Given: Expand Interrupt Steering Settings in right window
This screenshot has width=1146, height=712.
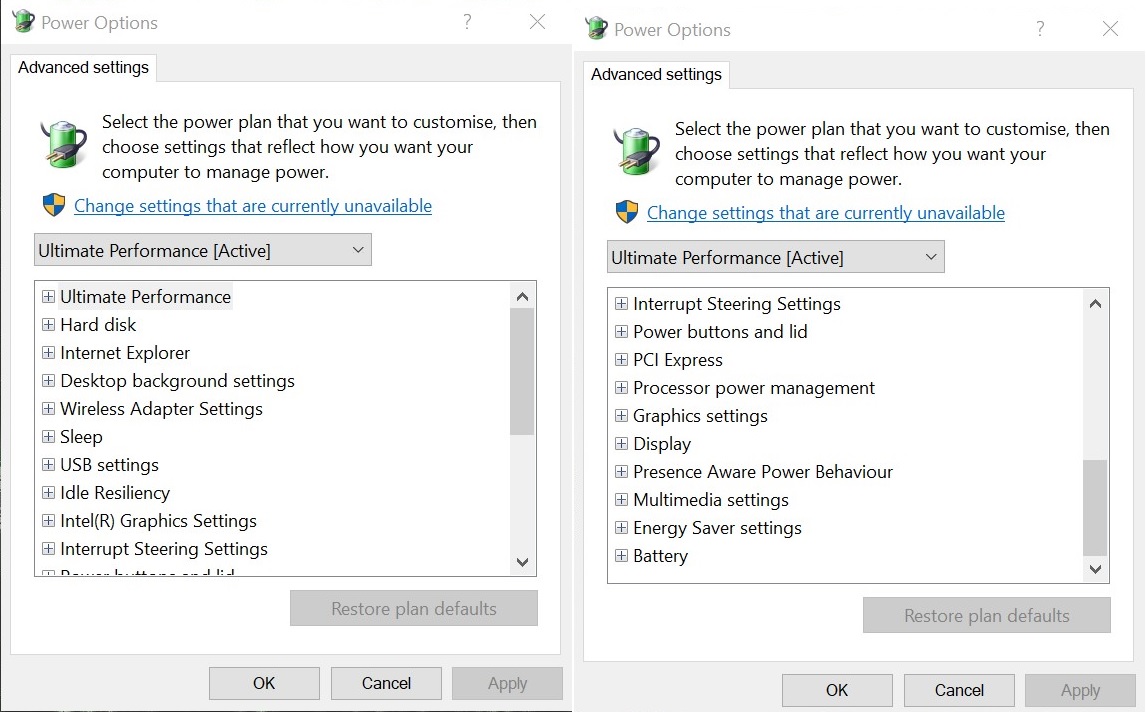Looking at the screenshot, I should coord(621,304).
